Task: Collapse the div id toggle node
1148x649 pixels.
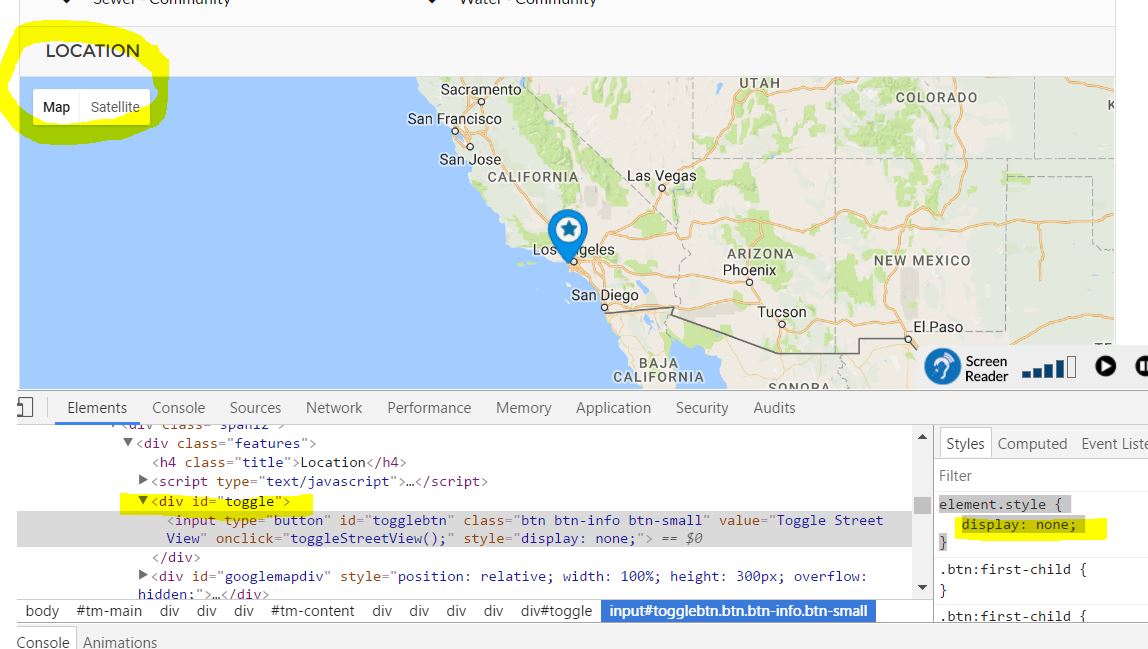Action: (x=144, y=500)
